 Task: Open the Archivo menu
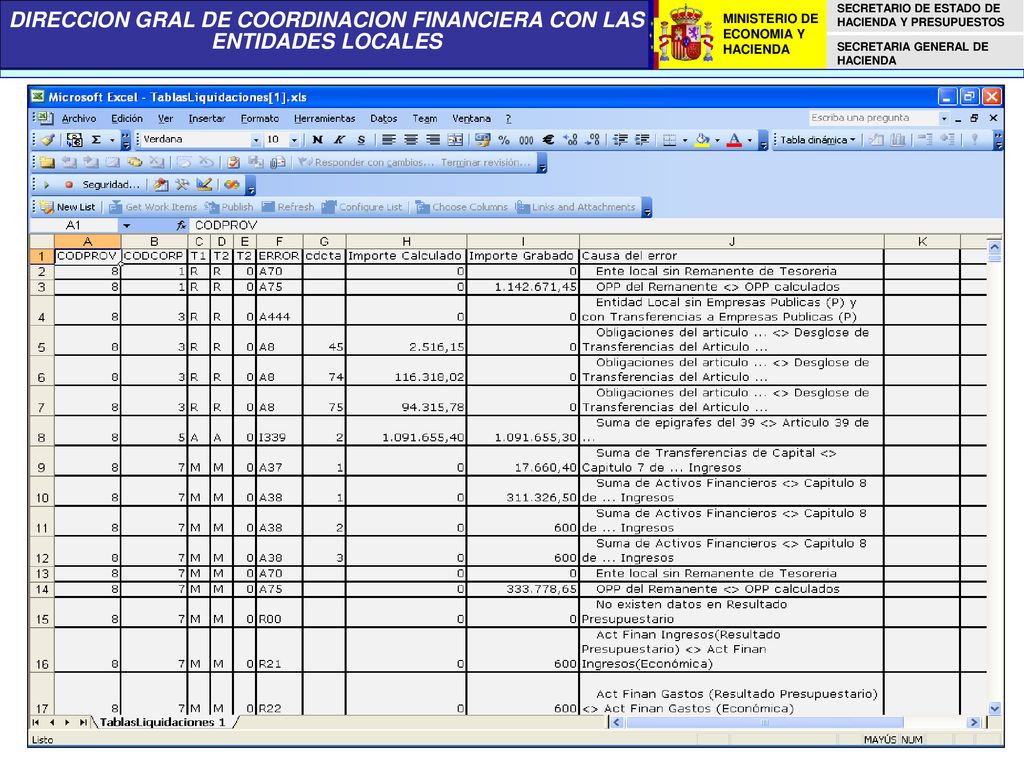click(x=79, y=118)
